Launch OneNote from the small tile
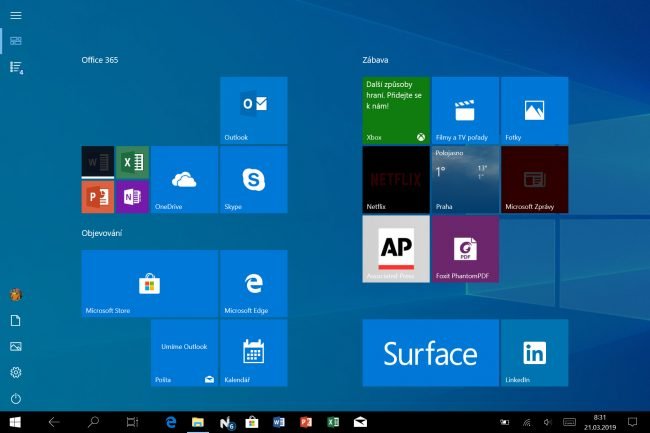Image resolution: width=650 pixels, height=433 pixels. pyautogui.click(x=133, y=197)
